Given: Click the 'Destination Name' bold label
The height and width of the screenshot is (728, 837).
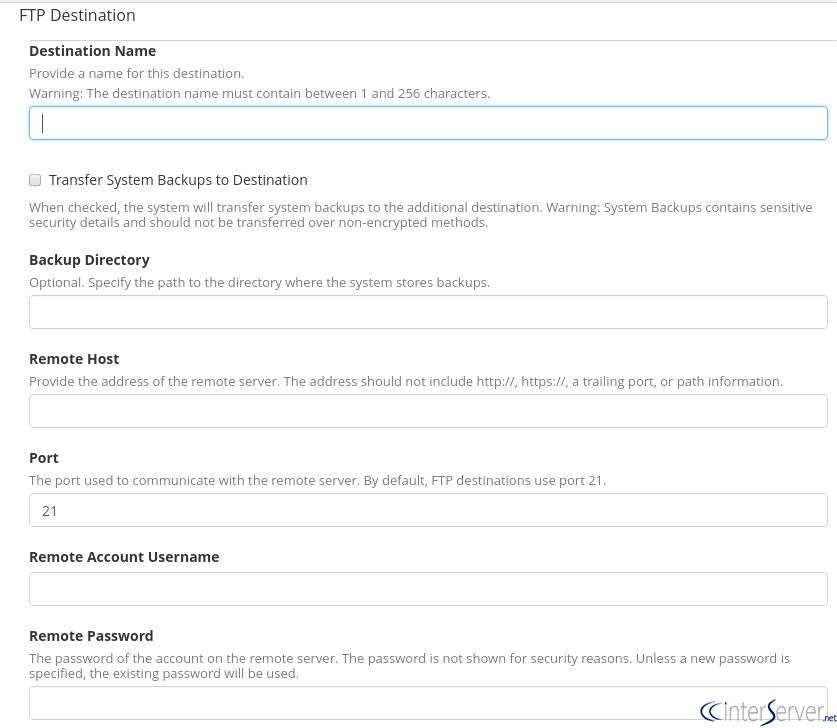Looking at the screenshot, I should click(x=92, y=51).
